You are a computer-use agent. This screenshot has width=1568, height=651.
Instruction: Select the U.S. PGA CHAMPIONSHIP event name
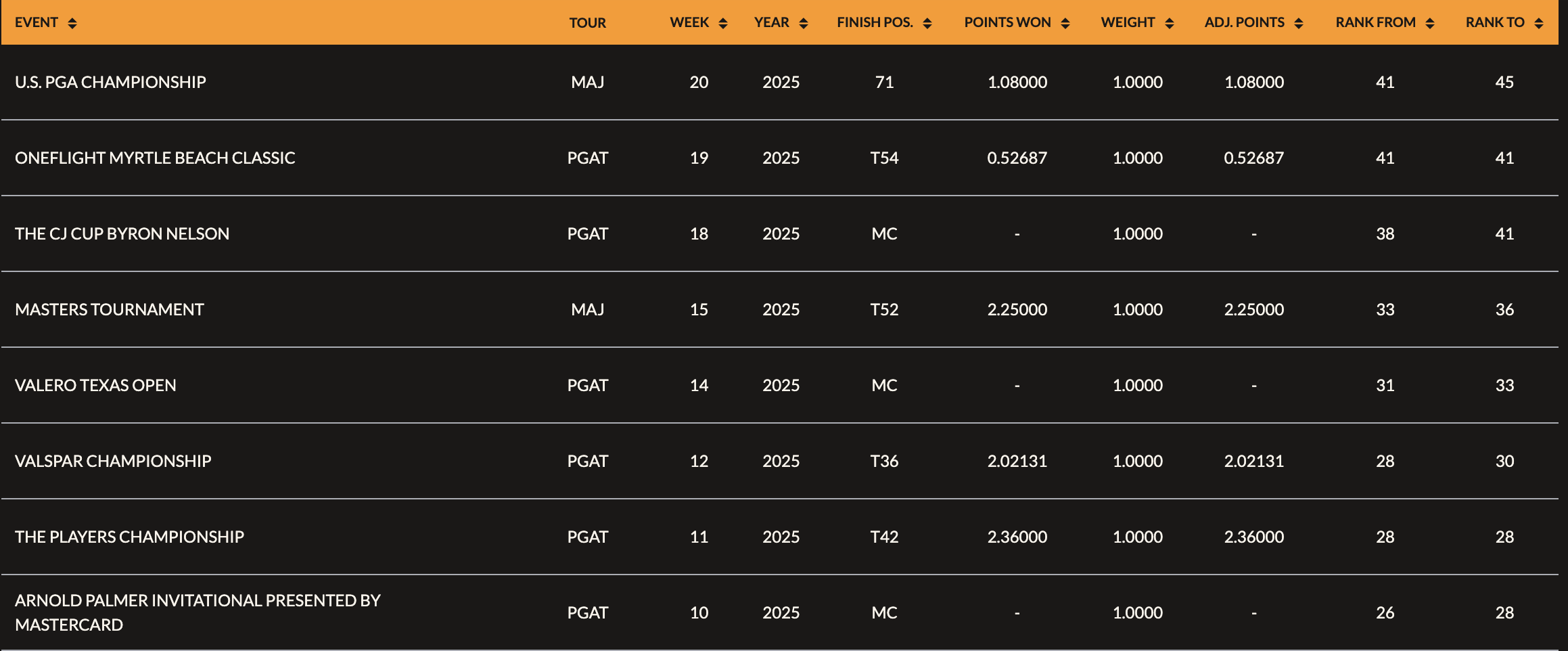tap(110, 82)
